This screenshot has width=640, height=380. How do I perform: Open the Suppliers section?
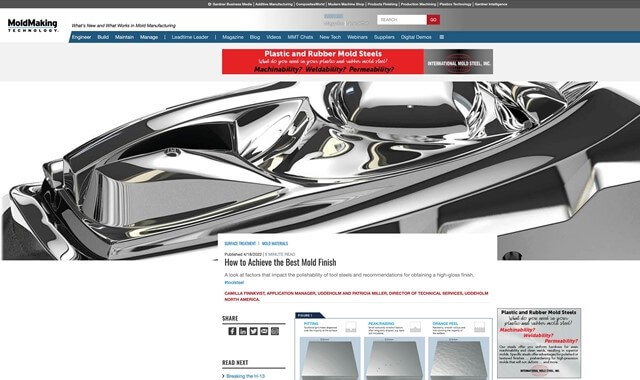click(x=384, y=37)
